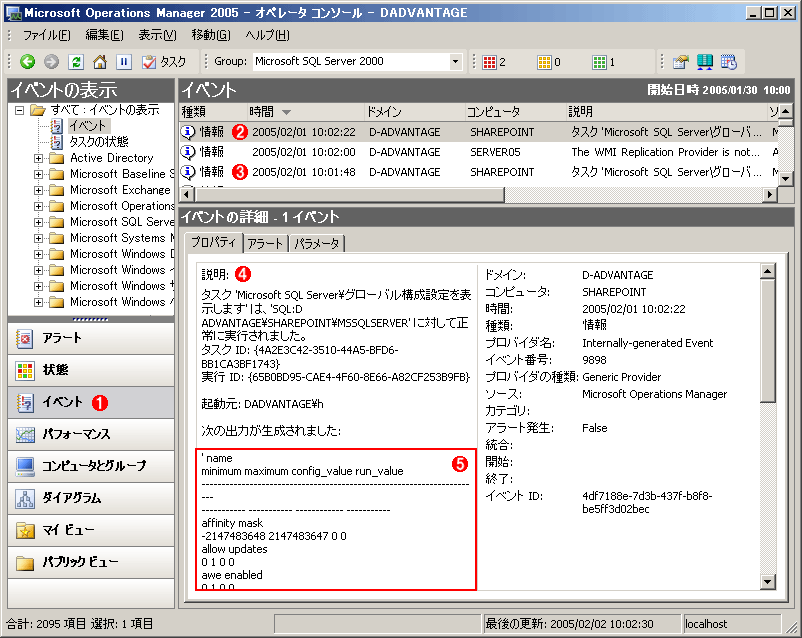Screen dimensions: 802x638
Task: Switch to the プロパティ tab
Action: (213, 243)
